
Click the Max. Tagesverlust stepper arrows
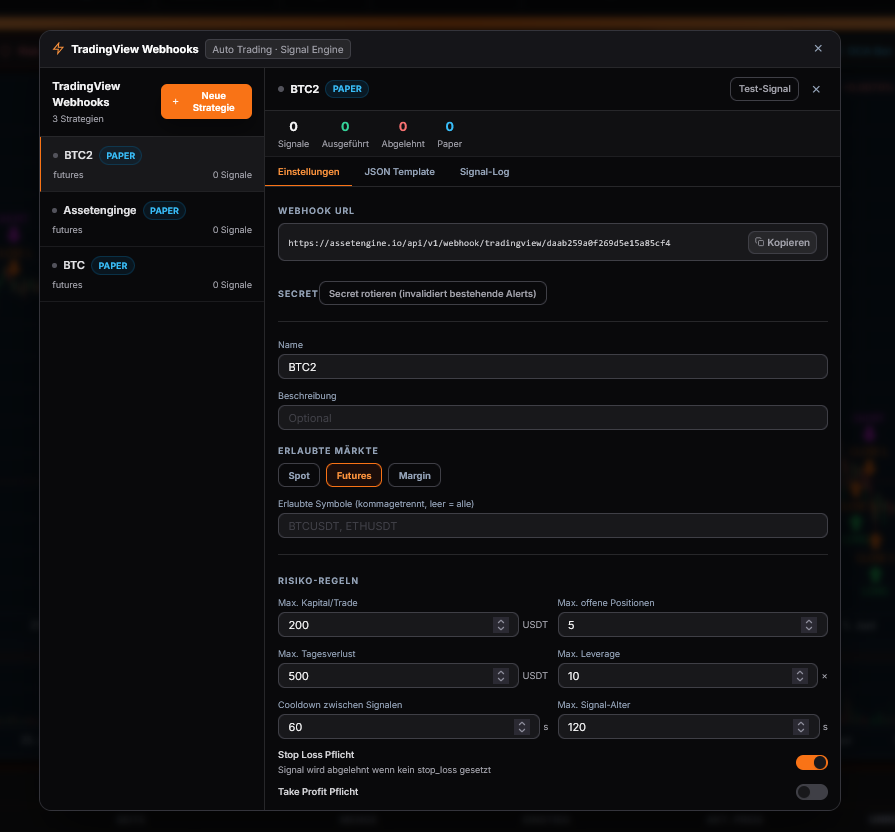click(501, 676)
